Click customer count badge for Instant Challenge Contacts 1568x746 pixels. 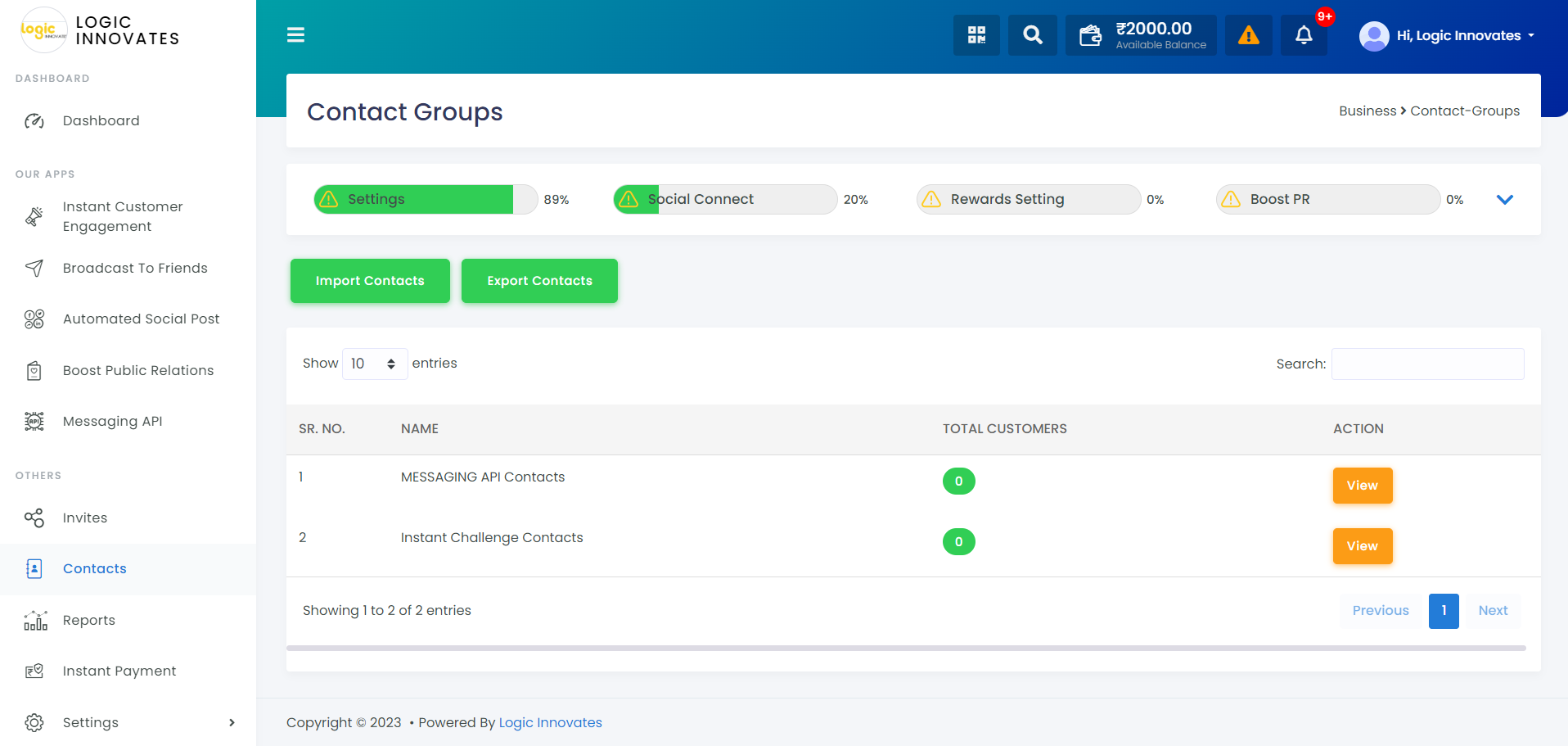coord(959,542)
